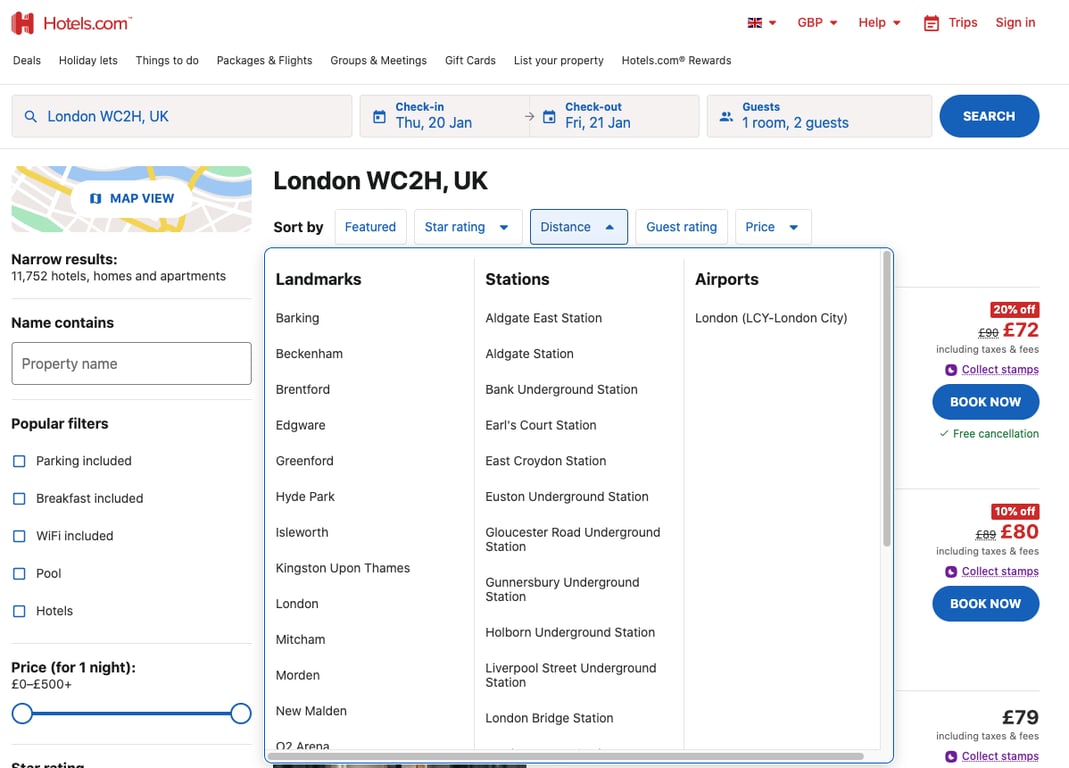Open the Guests selector
The height and width of the screenshot is (768, 1069).
click(x=819, y=116)
